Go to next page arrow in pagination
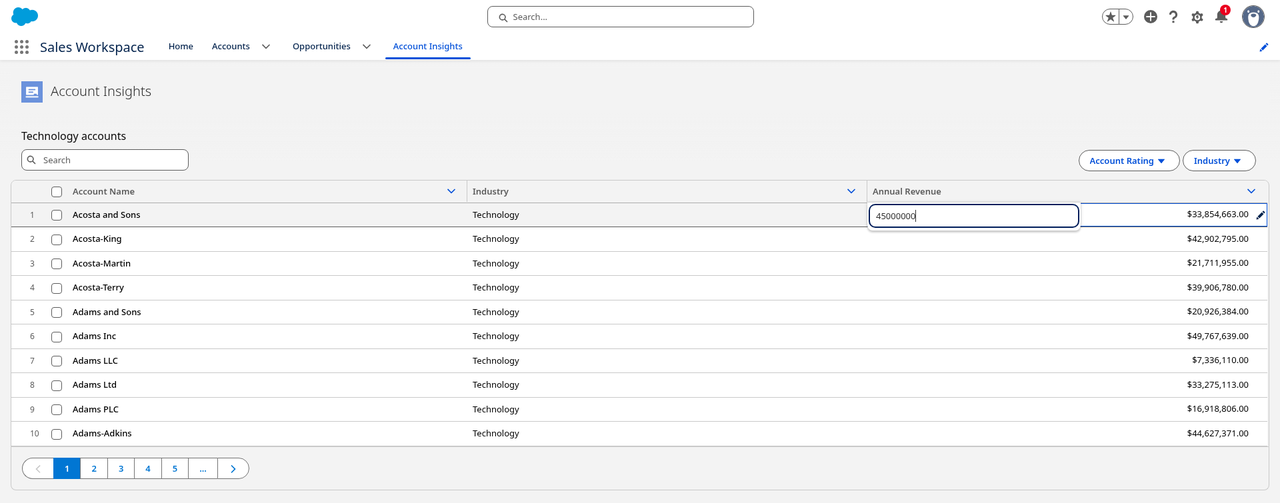This screenshot has height=503, width=1280. click(x=233, y=468)
